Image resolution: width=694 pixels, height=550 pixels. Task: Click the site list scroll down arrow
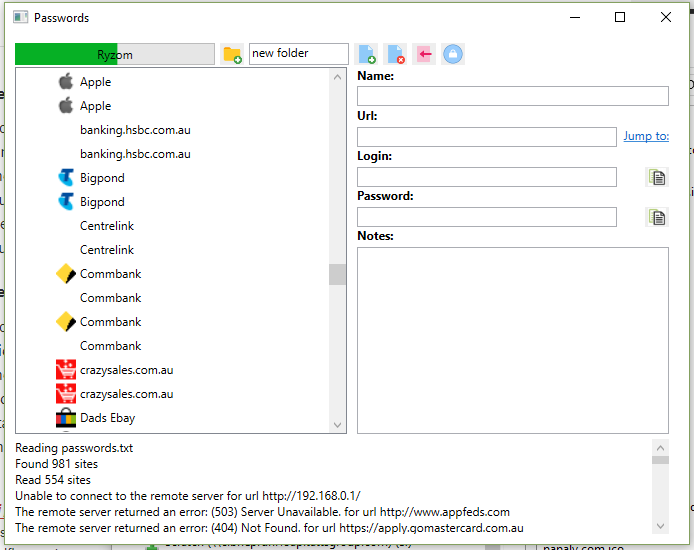pos(337,425)
